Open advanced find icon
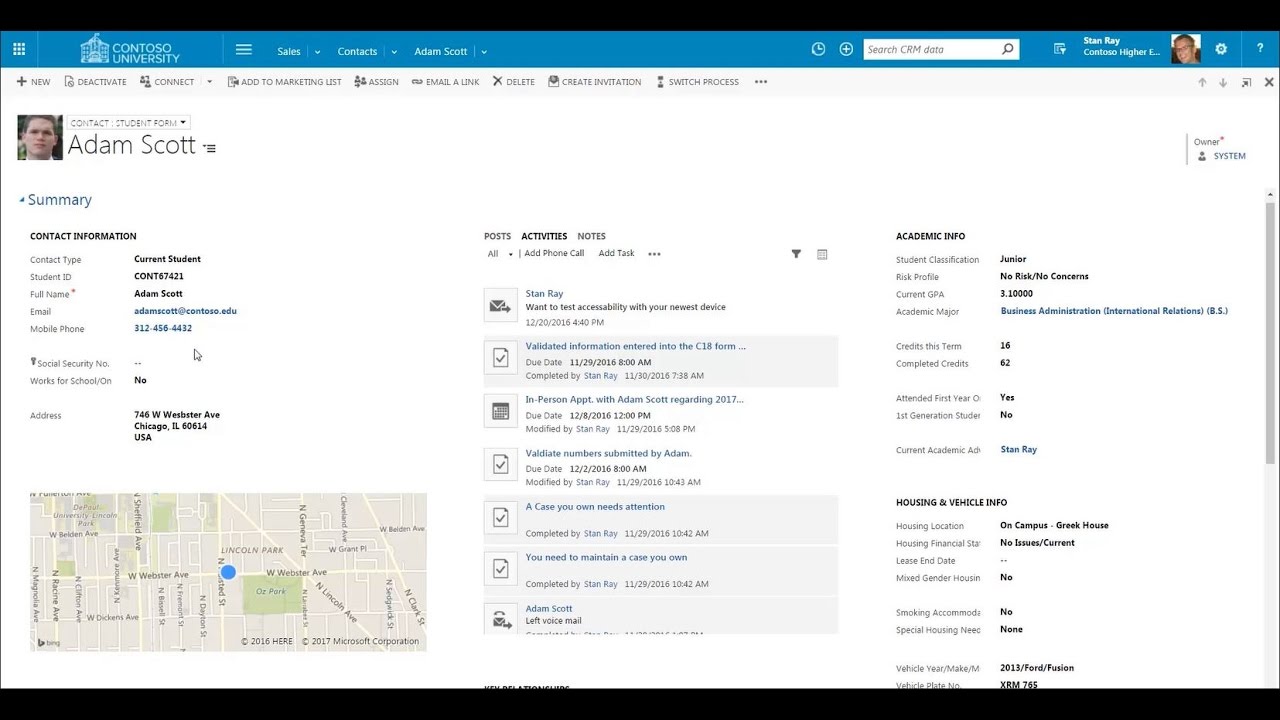Image resolution: width=1280 pixels, height=720 pixels. coord(1060,49)
